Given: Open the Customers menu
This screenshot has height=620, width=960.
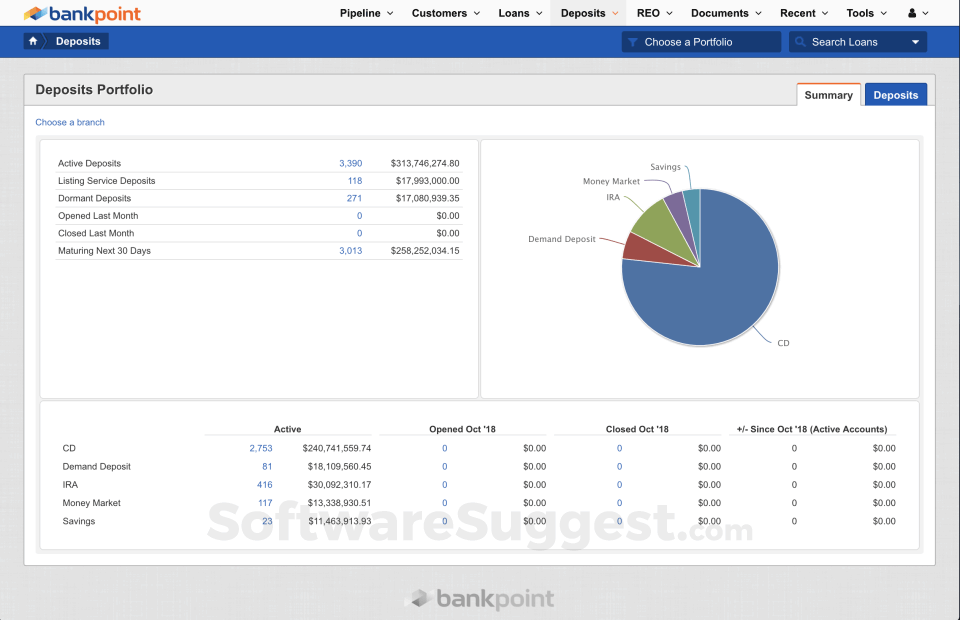Looking at the screenshot, I should [445, 13].
